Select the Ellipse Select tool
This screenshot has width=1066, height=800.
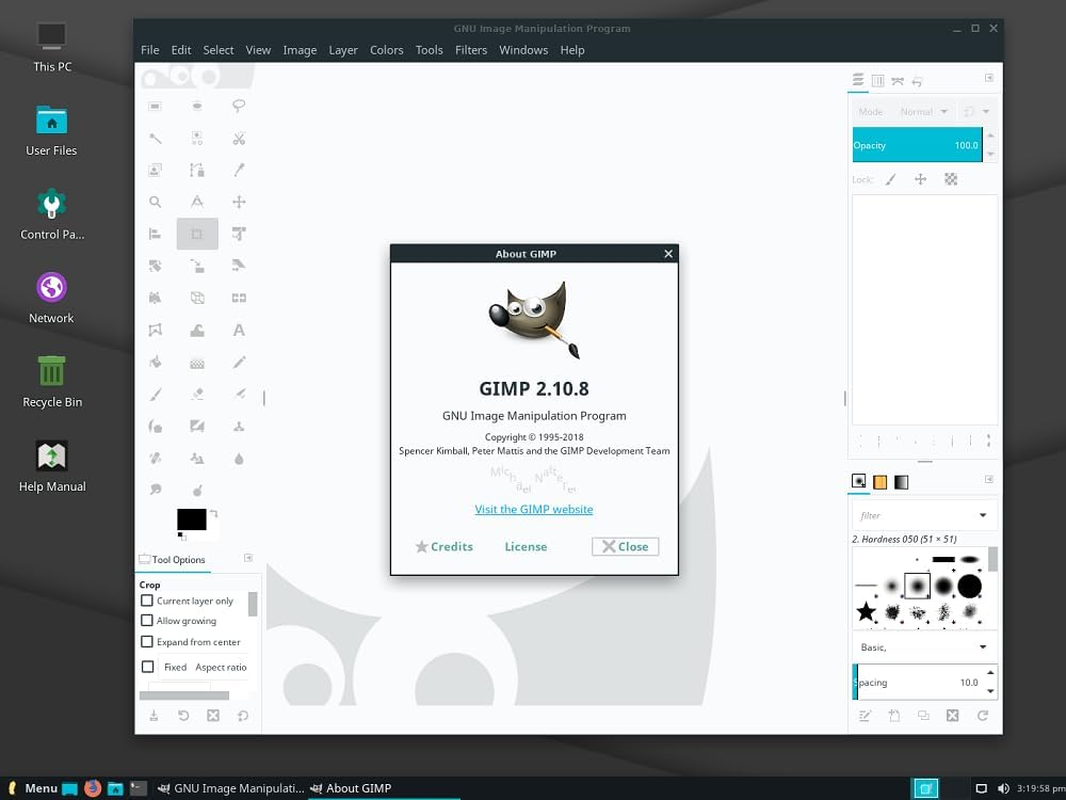click(x=197, y=105)
